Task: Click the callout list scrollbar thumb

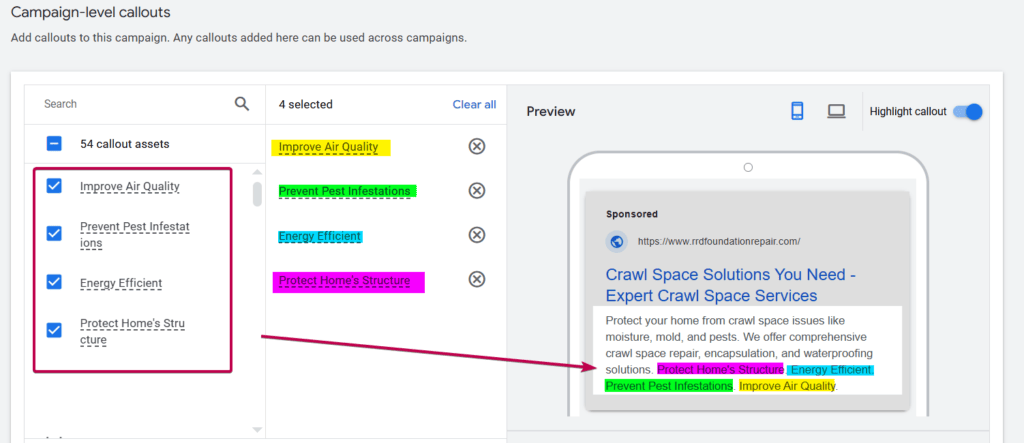Action: click(257, 192)
